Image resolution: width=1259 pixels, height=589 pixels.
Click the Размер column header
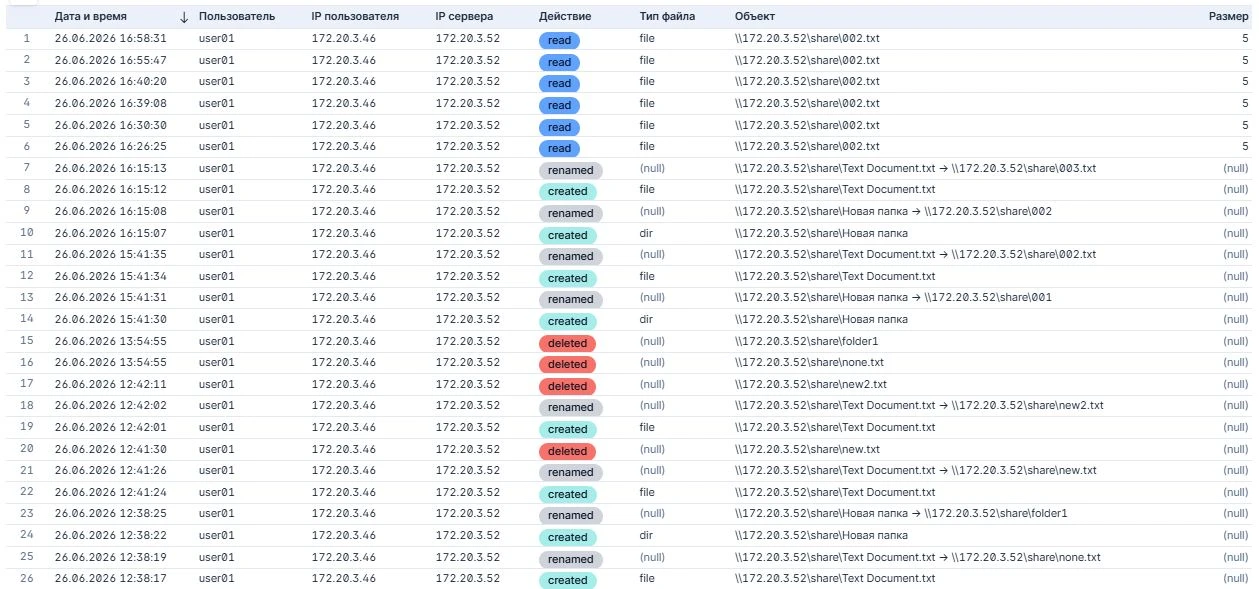[x=1229, y=17]
